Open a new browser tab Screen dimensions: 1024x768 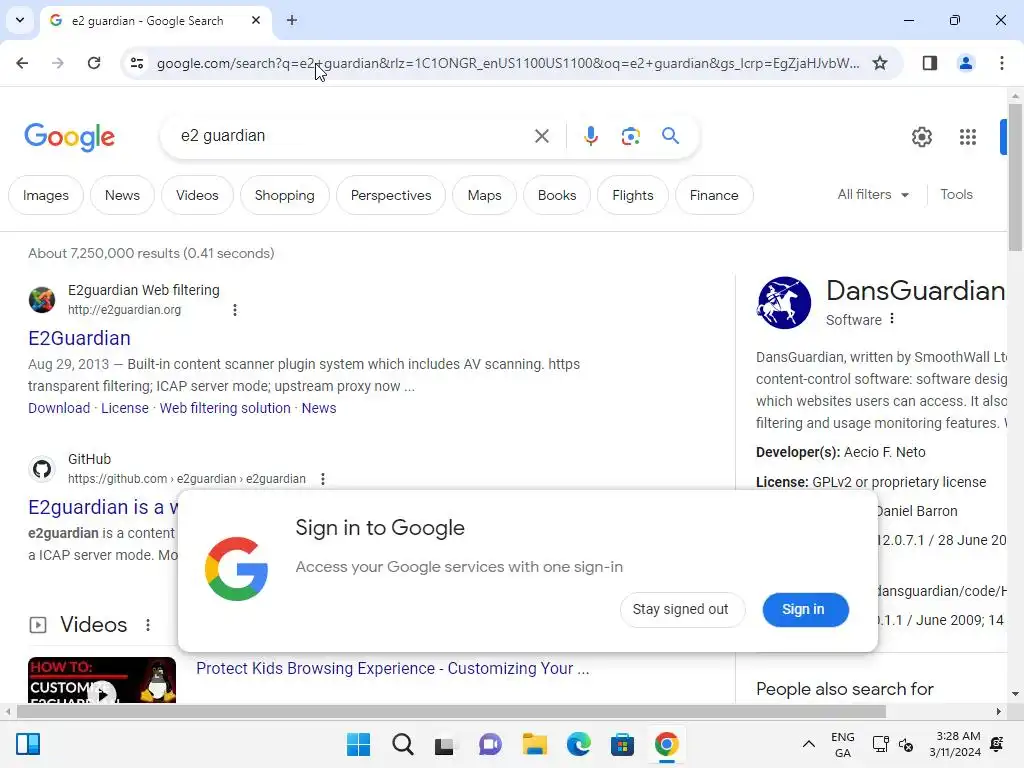292,20
